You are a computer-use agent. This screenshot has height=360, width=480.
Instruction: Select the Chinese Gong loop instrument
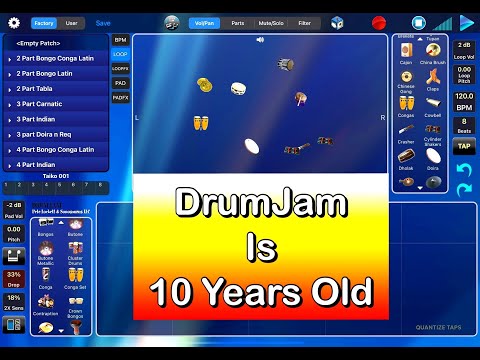(406, 82)
